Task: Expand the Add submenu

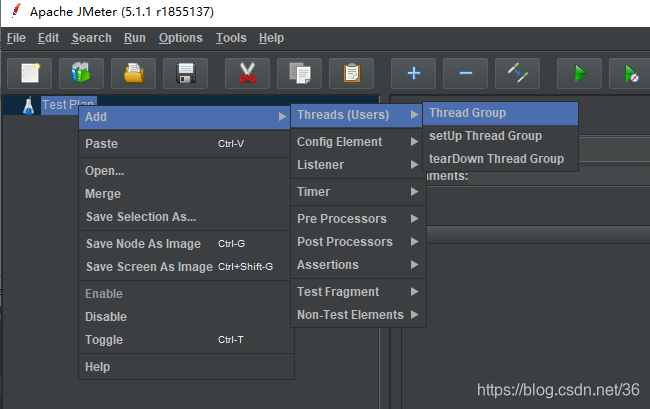Action: coord(185,117)
